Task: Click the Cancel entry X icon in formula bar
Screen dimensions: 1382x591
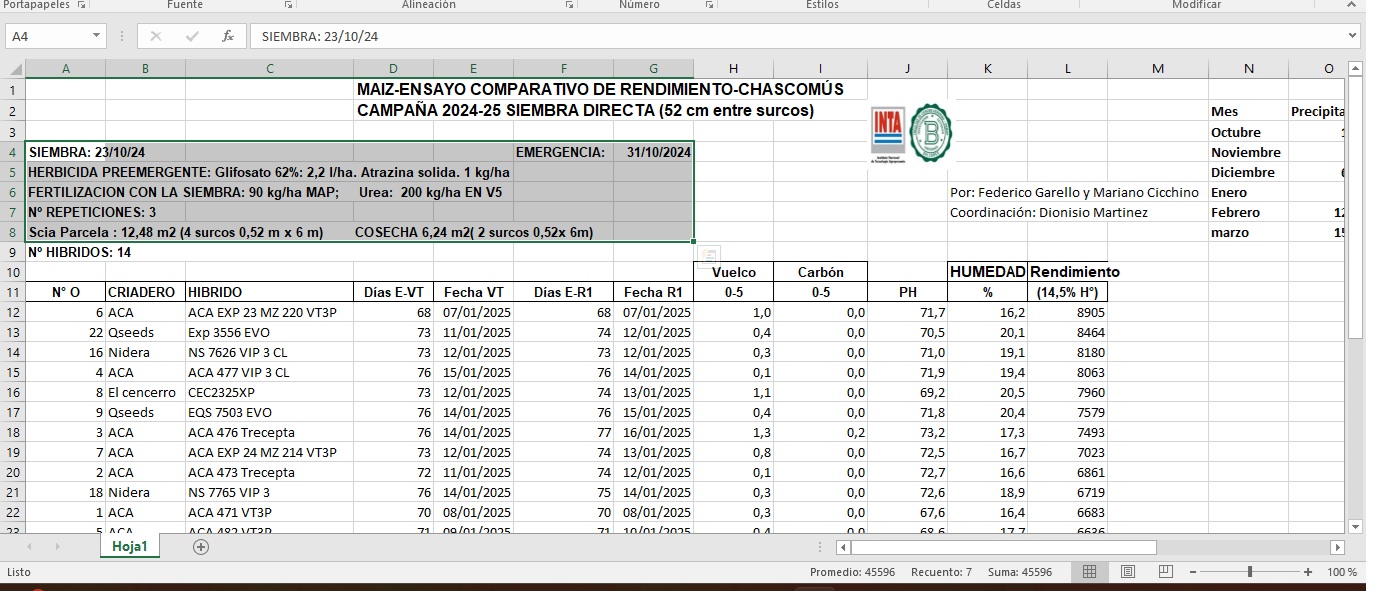Action: click(156, 36)
